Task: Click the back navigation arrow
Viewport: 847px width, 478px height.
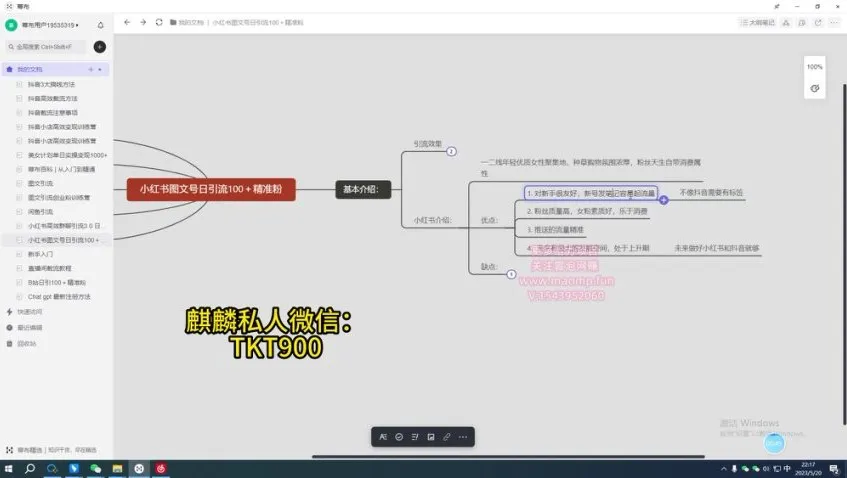Action: click(x=127, y=22)
